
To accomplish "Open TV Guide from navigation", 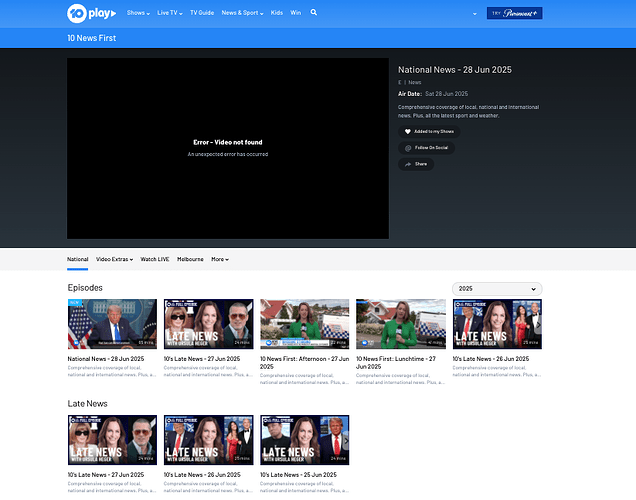I will [202, 13].
